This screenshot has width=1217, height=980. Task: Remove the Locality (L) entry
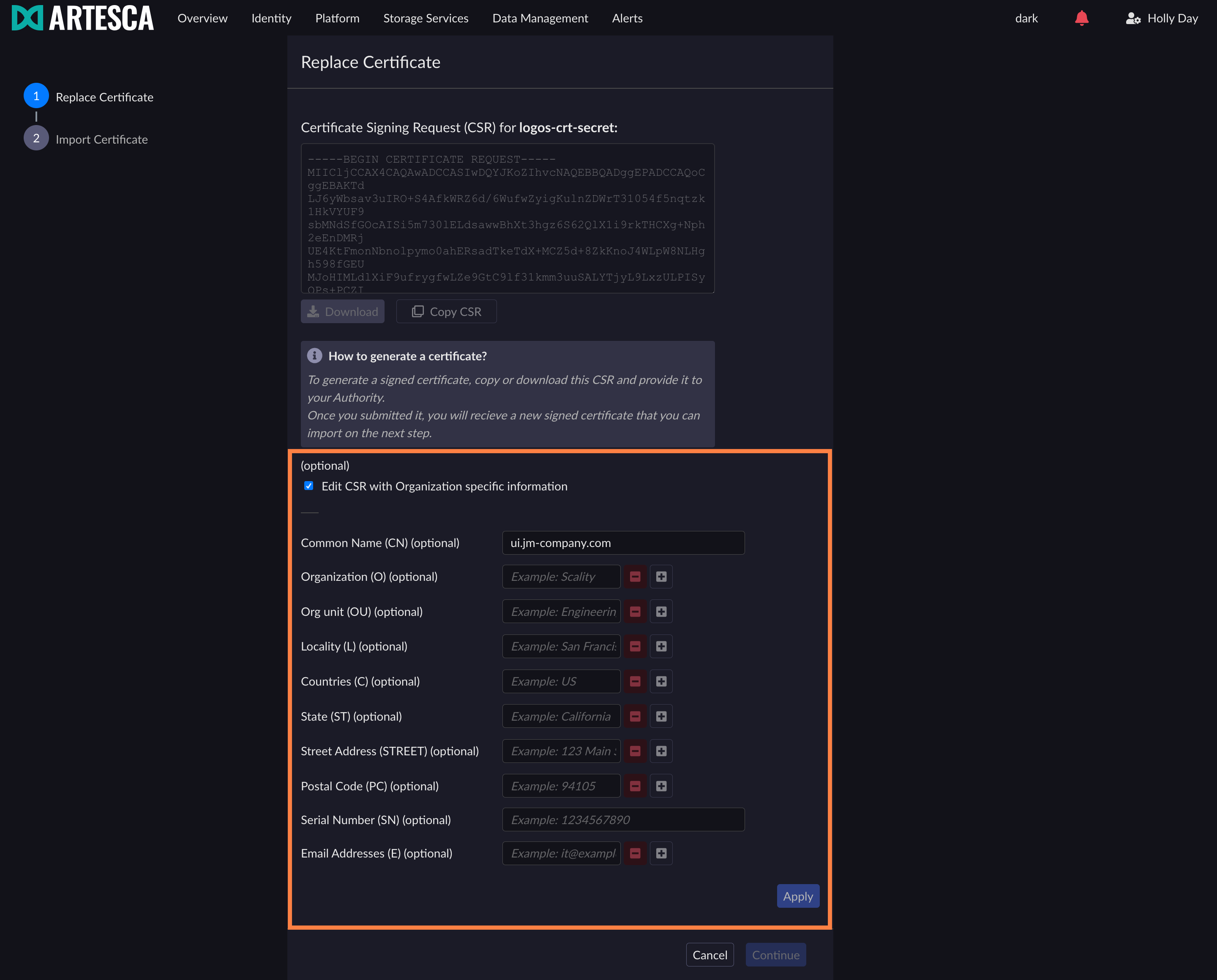tap(635, 646)
